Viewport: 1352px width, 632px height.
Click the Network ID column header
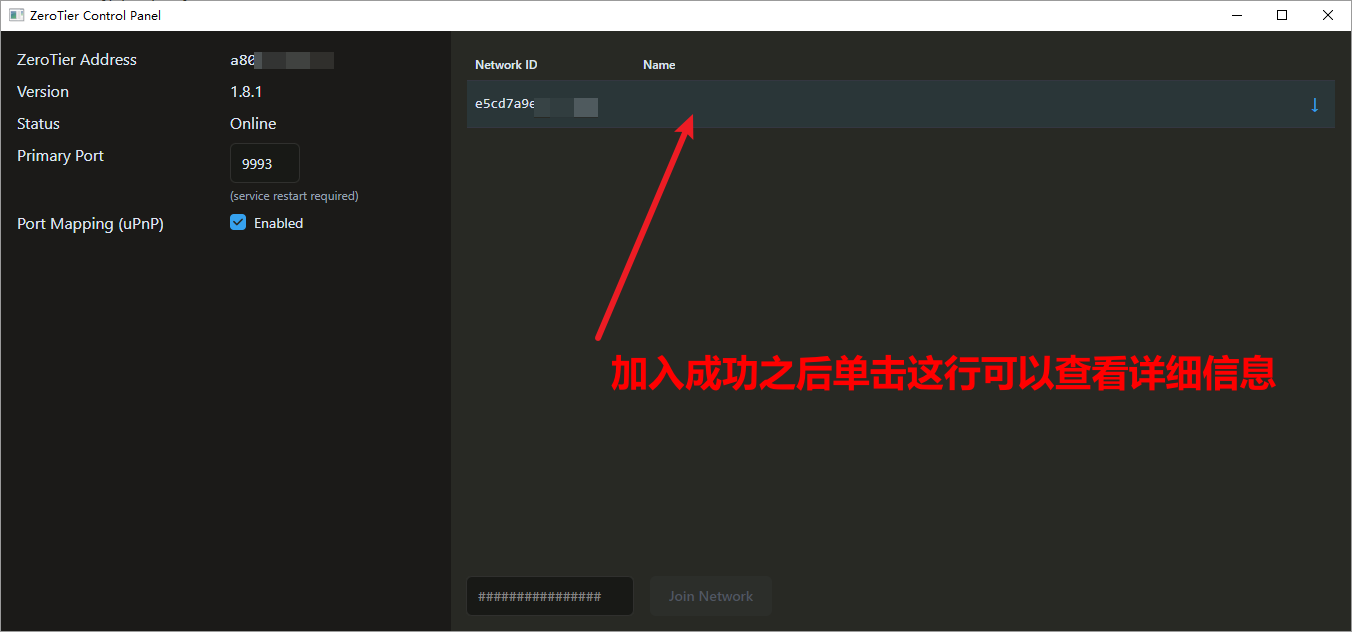pos(506,65)
